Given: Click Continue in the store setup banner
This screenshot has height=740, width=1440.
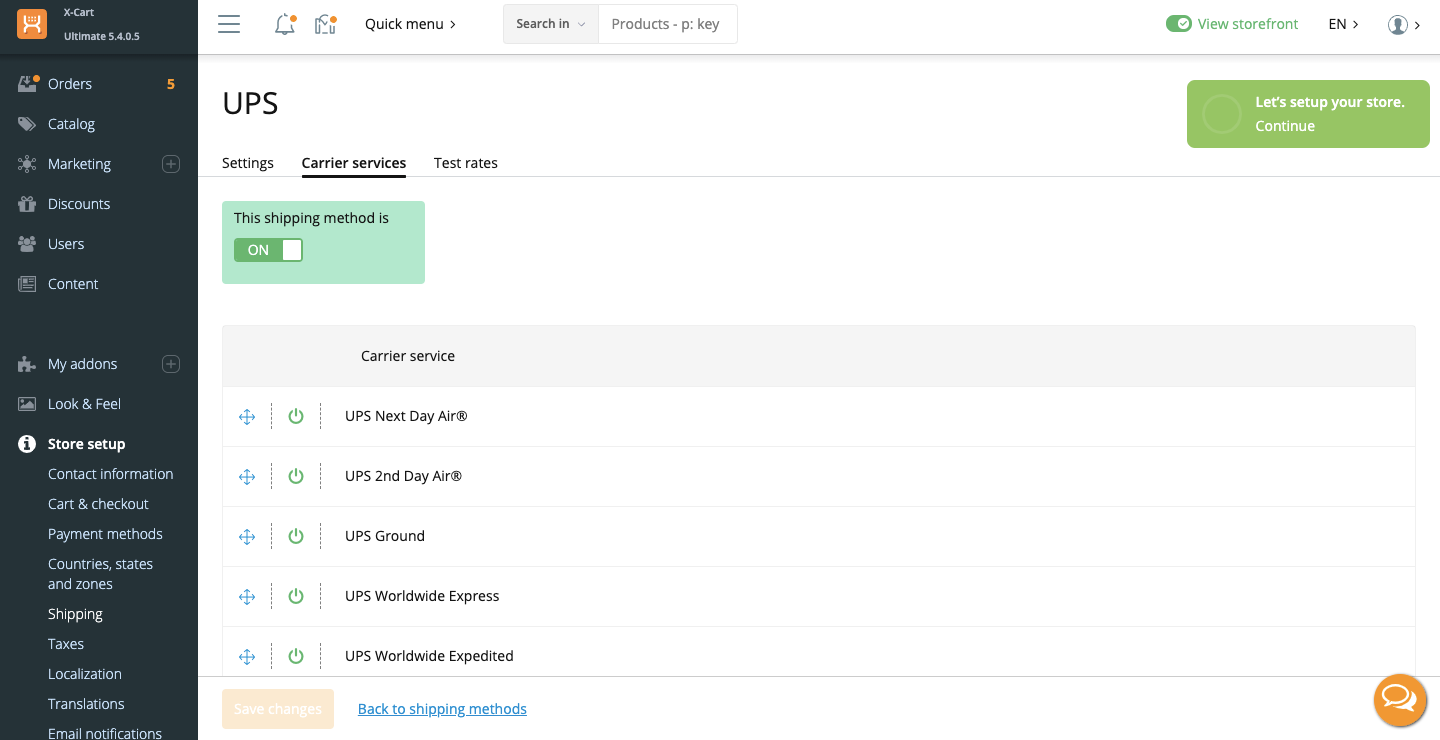Looking at the screenshot, I should click(1285, 126).
